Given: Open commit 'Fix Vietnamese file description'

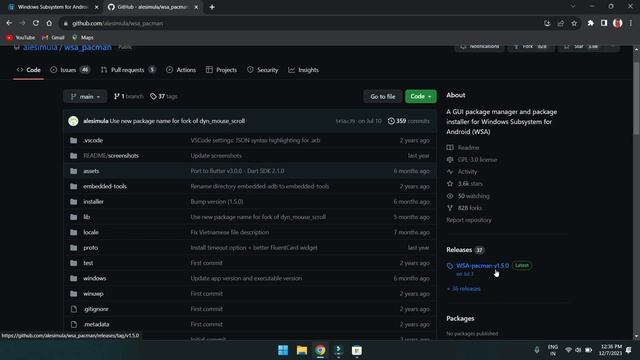Looking at the screenshot, I should coord(229,232).
